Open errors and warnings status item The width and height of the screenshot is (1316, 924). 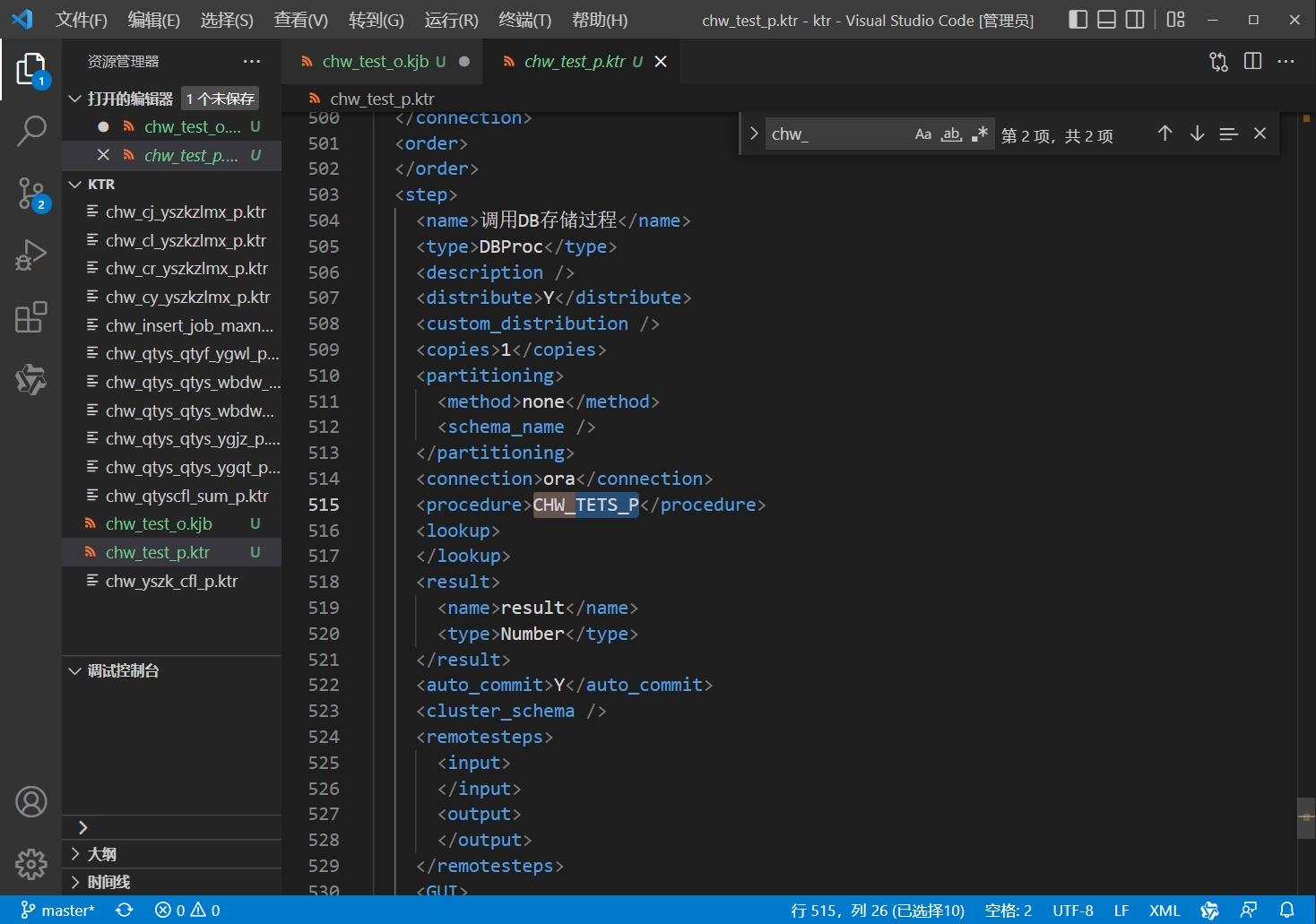click(x=187, y=911)
